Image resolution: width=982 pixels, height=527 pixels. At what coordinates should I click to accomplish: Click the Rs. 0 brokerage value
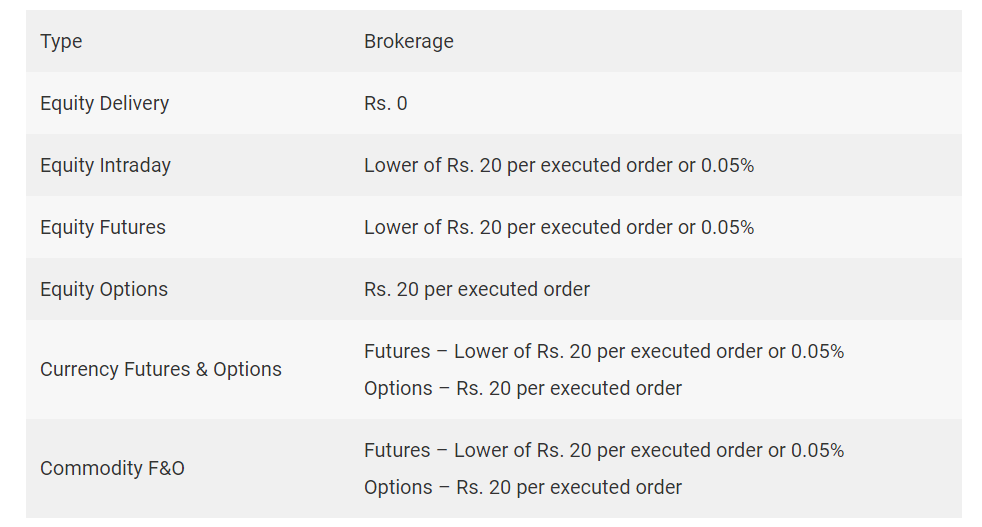(385, 103)
